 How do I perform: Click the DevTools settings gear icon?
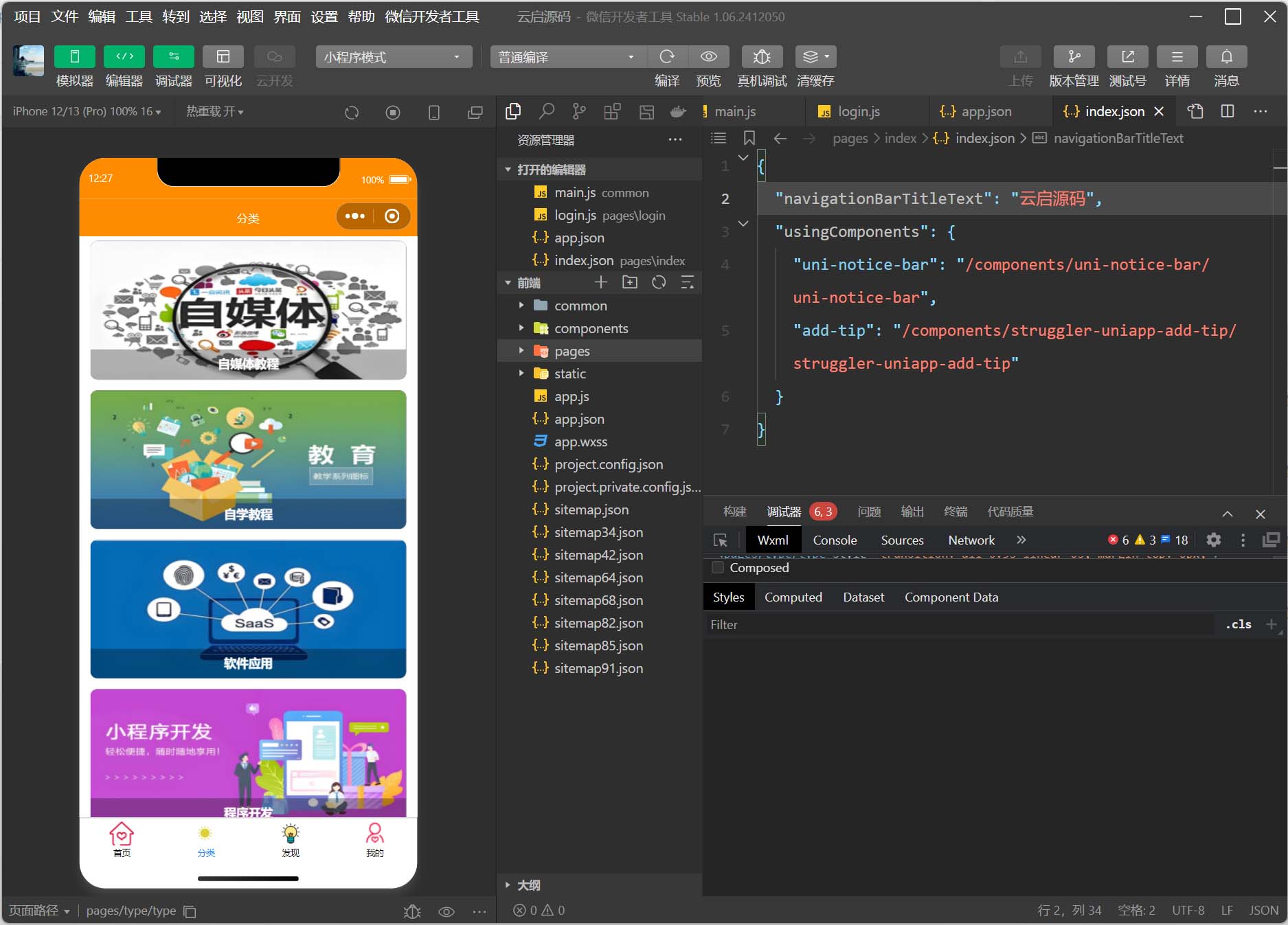(x=1214, y=540)
